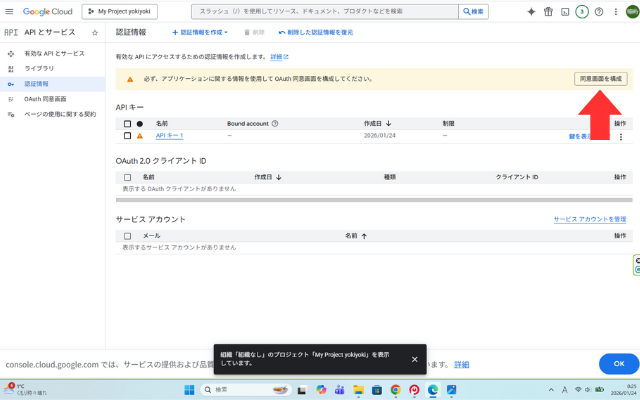Tick the OAuth 2.0 clients header checkbox
This screenshot has width=640, height=400.
[x=127, y=176]
